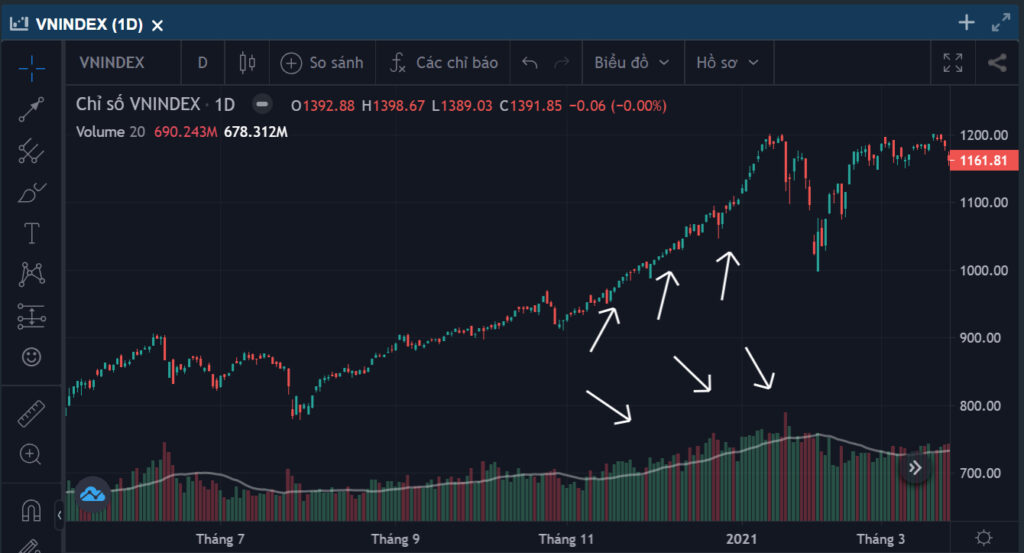The width and height of the screenshot is (1024, 553).
Task: Close the VNINDEX (1D) tab
Action: point(157,25)
